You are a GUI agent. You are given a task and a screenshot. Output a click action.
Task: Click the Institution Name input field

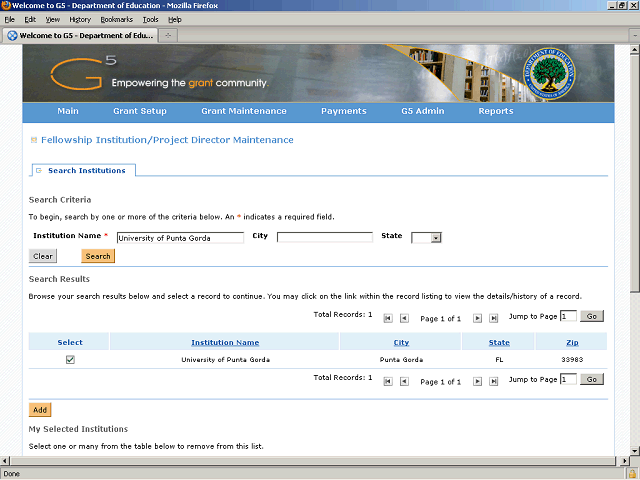point(180,238)
